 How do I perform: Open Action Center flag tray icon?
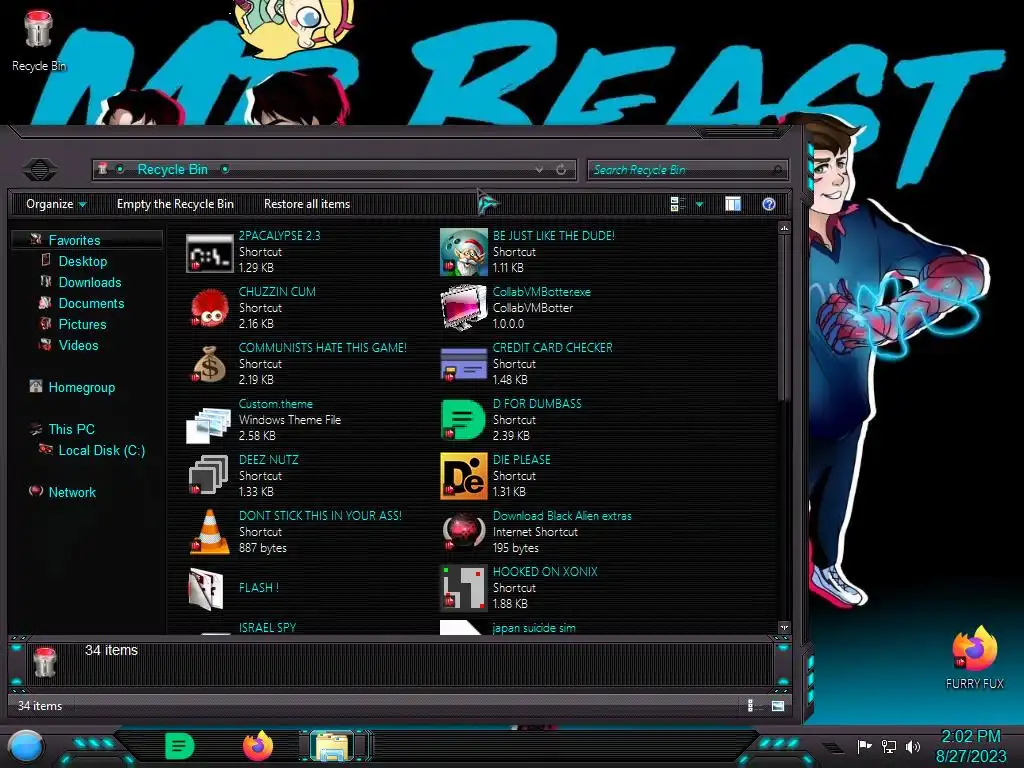coord(865,746)
